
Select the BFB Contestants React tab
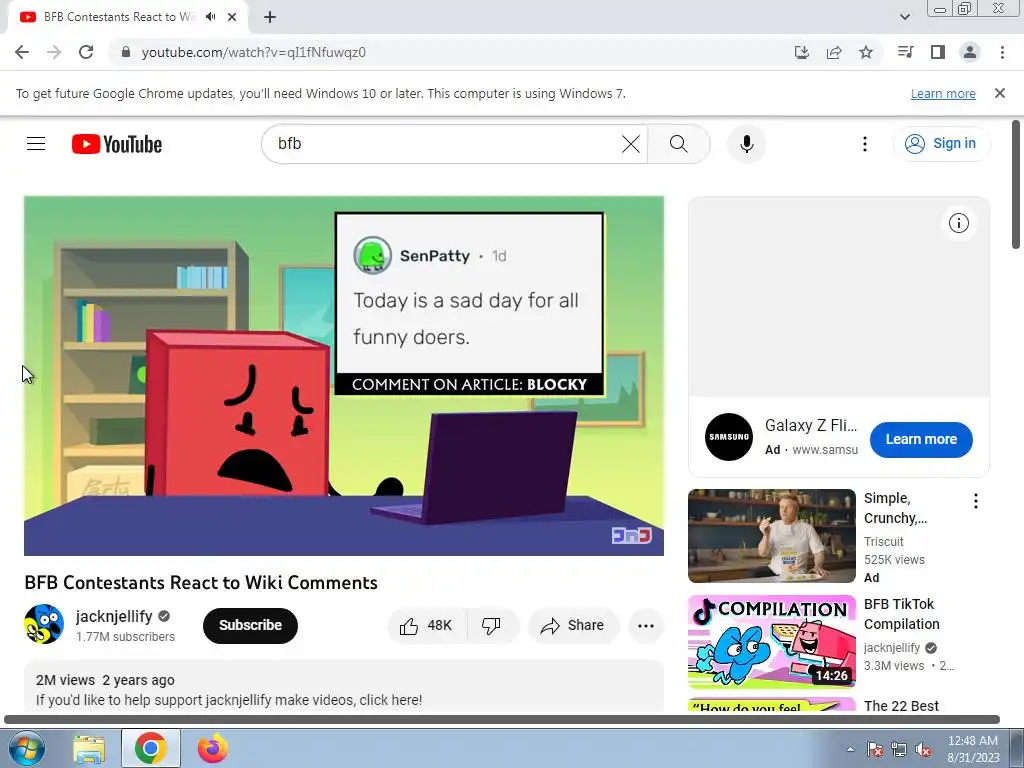click(x=121, y=17)
